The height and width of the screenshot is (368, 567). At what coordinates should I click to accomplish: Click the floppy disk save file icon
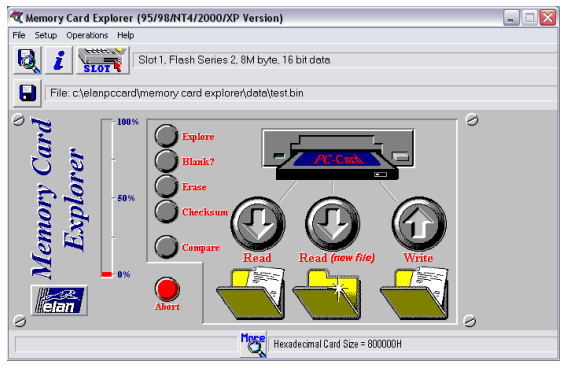[x=27, y=93]
